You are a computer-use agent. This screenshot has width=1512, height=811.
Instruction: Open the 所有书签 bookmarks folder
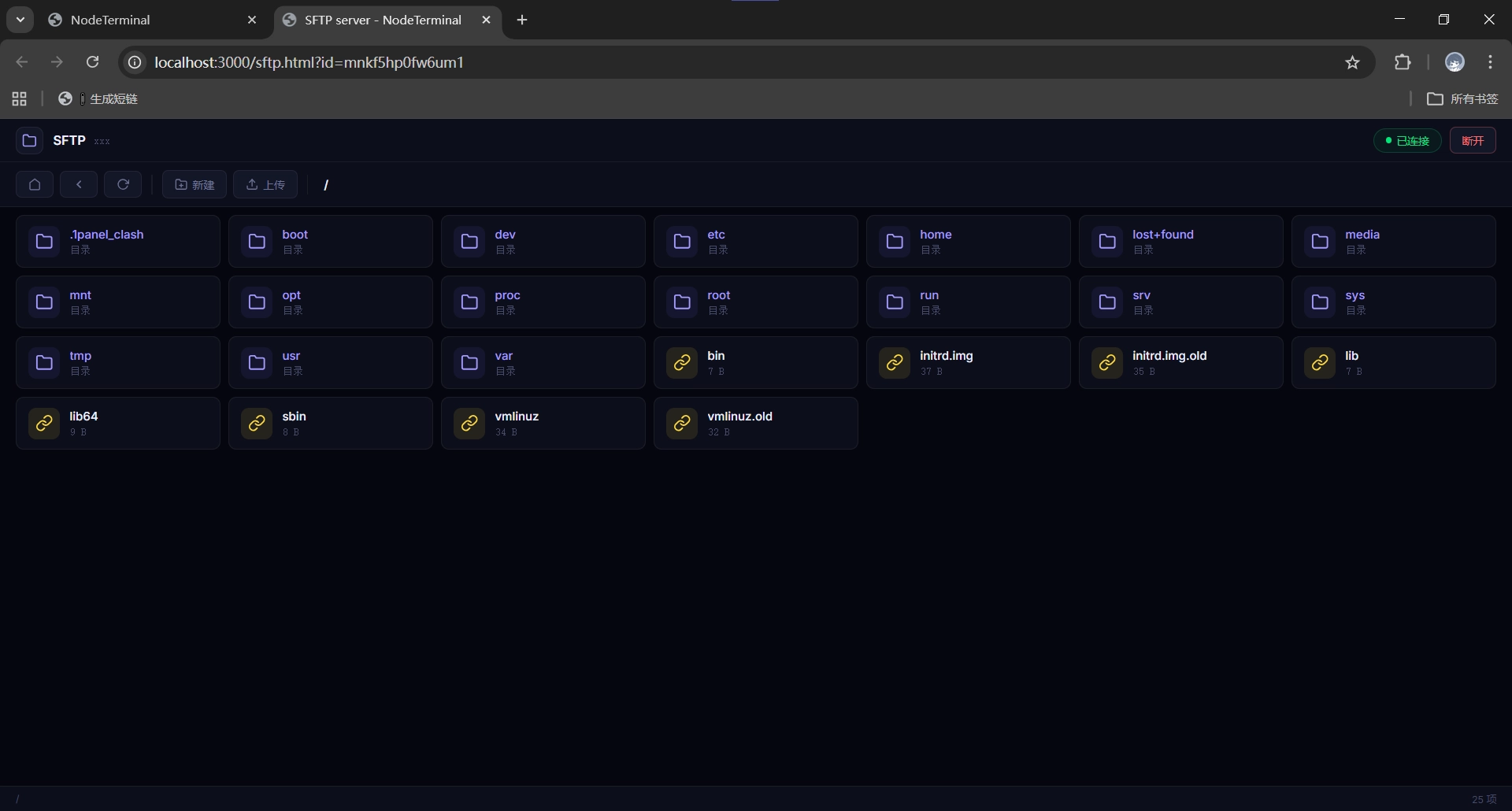[x=1463, y=98]
